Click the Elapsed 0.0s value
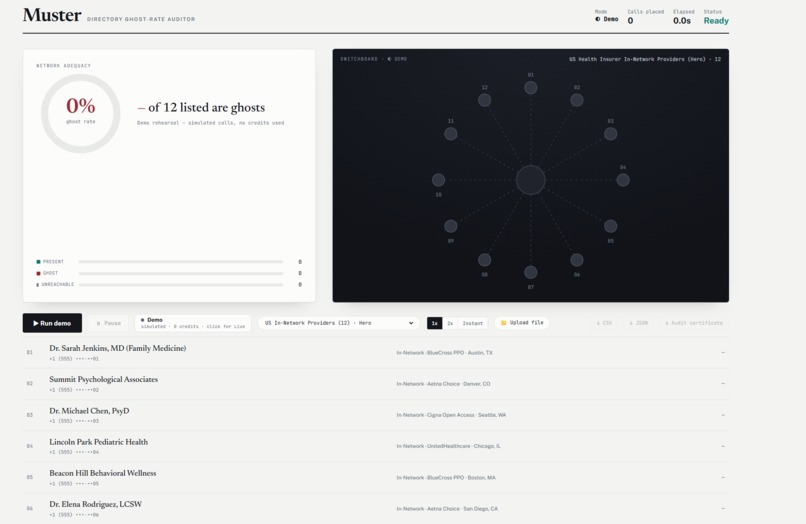806x524 pixels. tap(682, 21)
